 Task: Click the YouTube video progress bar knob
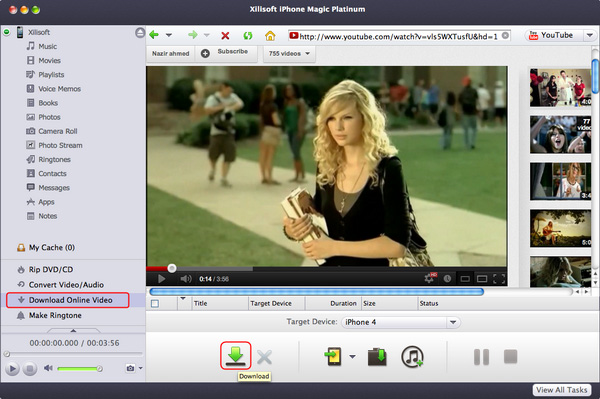(x=172, y=268)
